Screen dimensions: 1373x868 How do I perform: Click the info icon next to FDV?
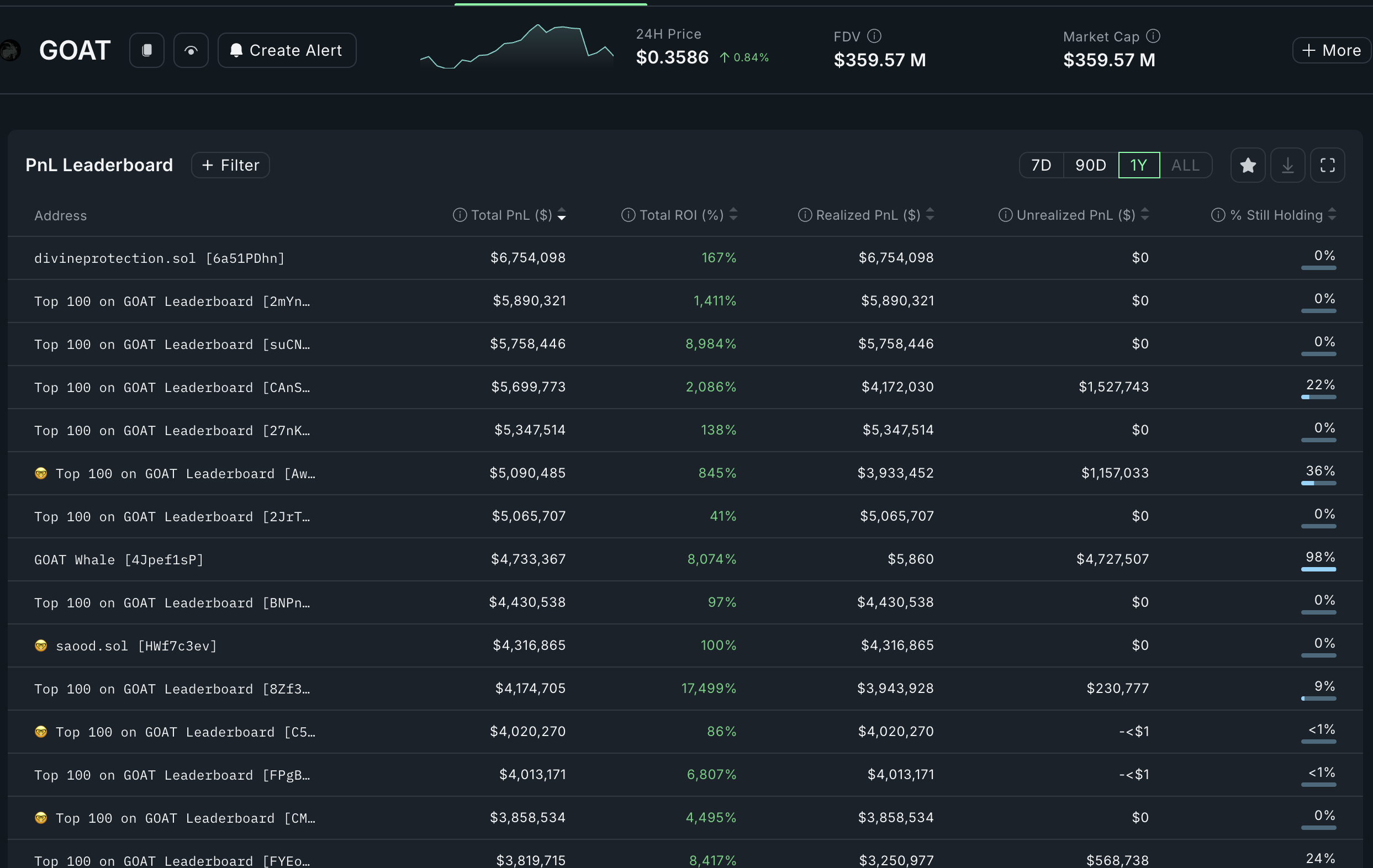click(874, 36)
